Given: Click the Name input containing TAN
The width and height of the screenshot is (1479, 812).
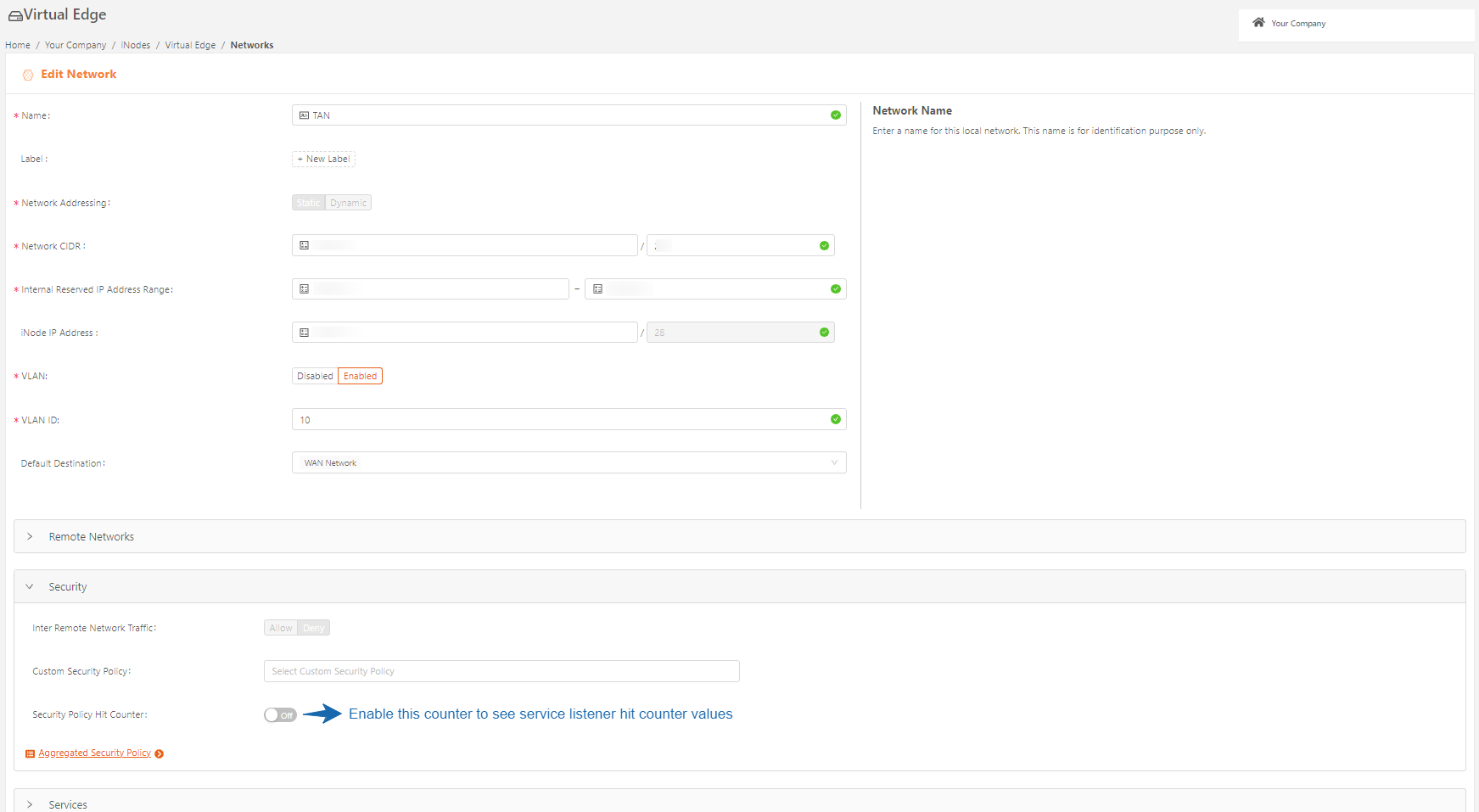Looking at the screenshot, I should tap(569, 115).
